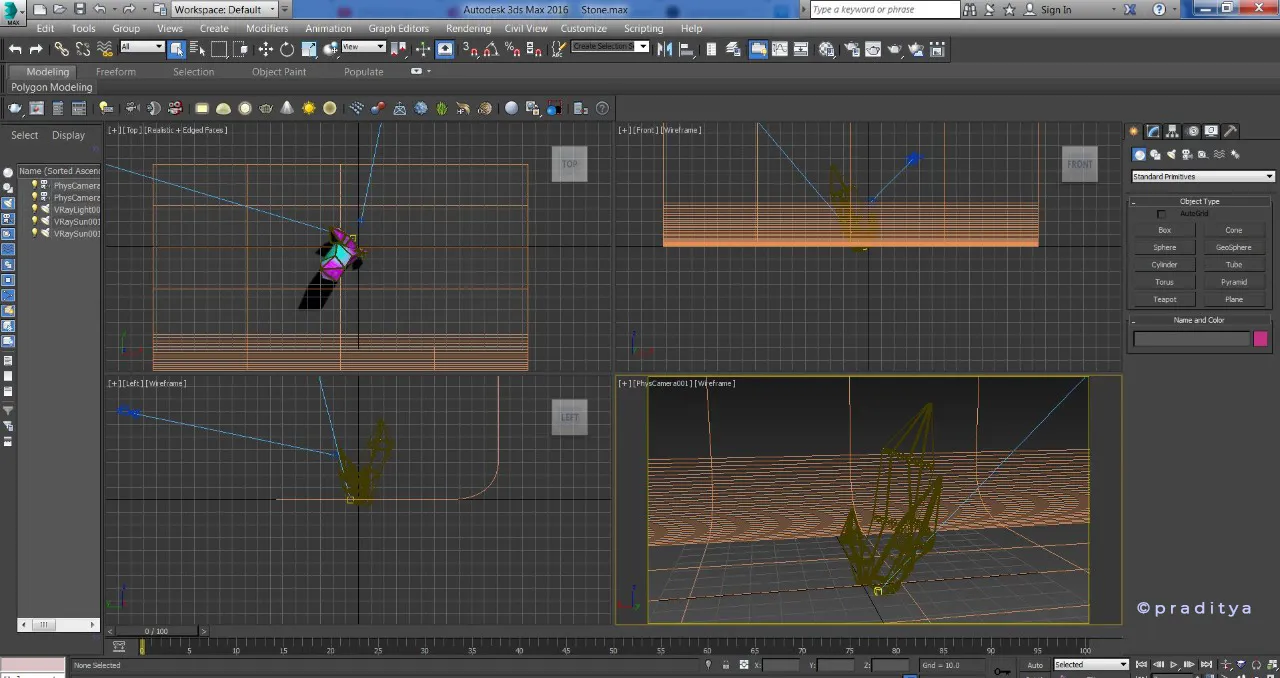Open the Standard Primitives dropdown
Screen dimensions: 1280x678
pyautogui.click(x=1203, y=177)
